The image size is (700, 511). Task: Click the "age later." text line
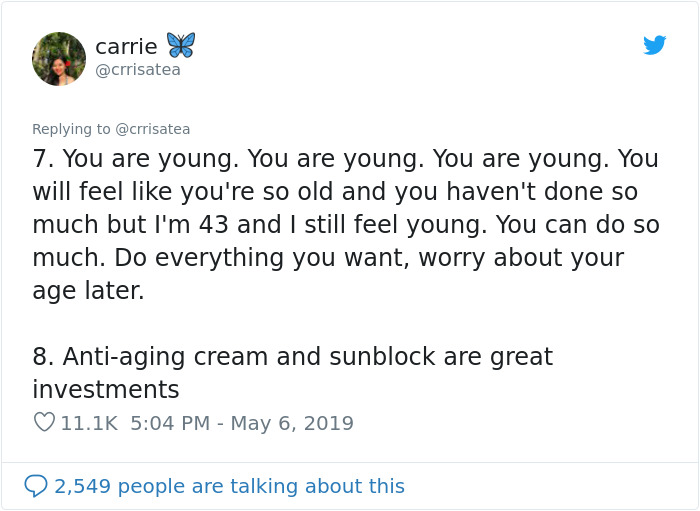coord(88,291)
